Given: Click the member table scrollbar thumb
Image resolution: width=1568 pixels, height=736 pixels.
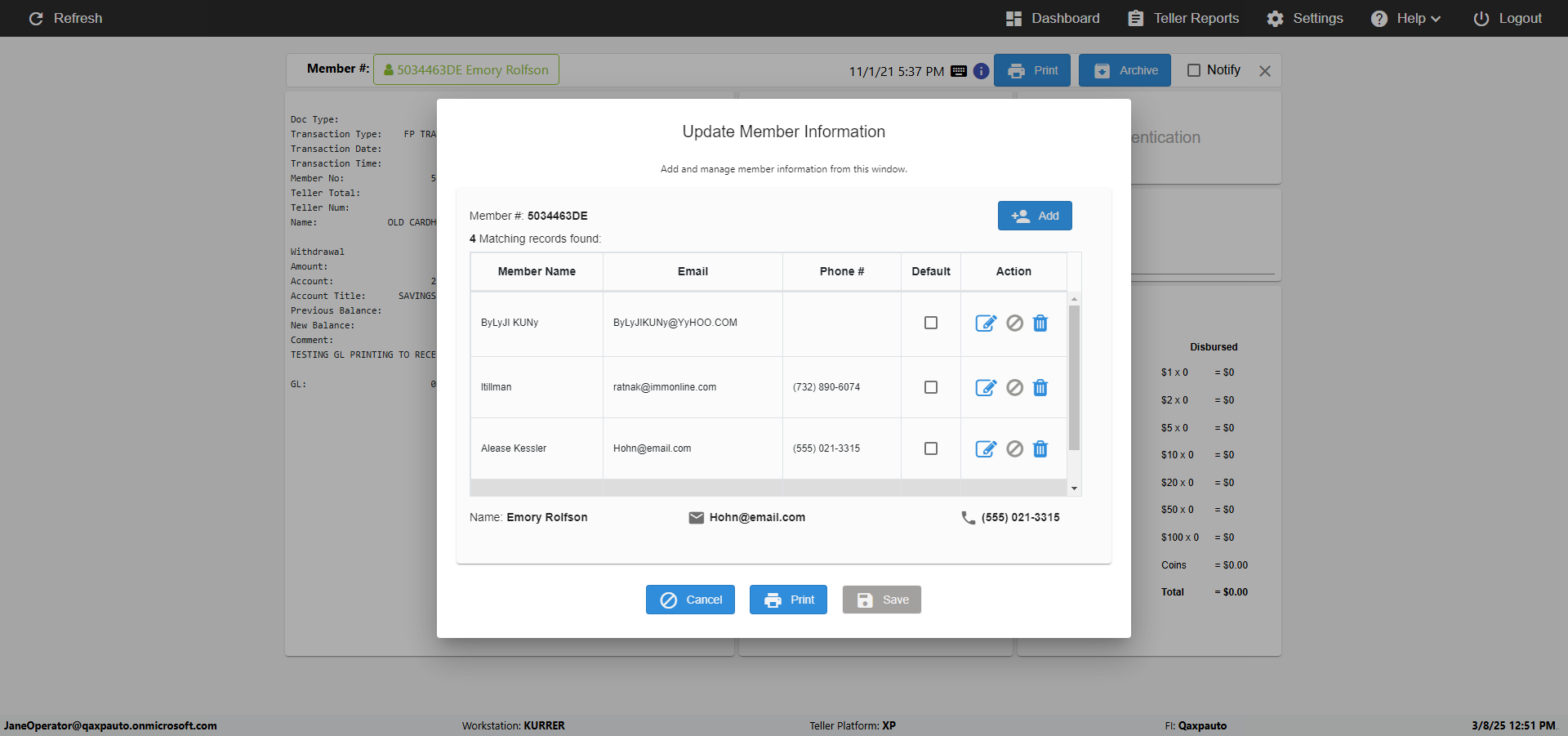Looking at the screenshot, I should 1074,377.
